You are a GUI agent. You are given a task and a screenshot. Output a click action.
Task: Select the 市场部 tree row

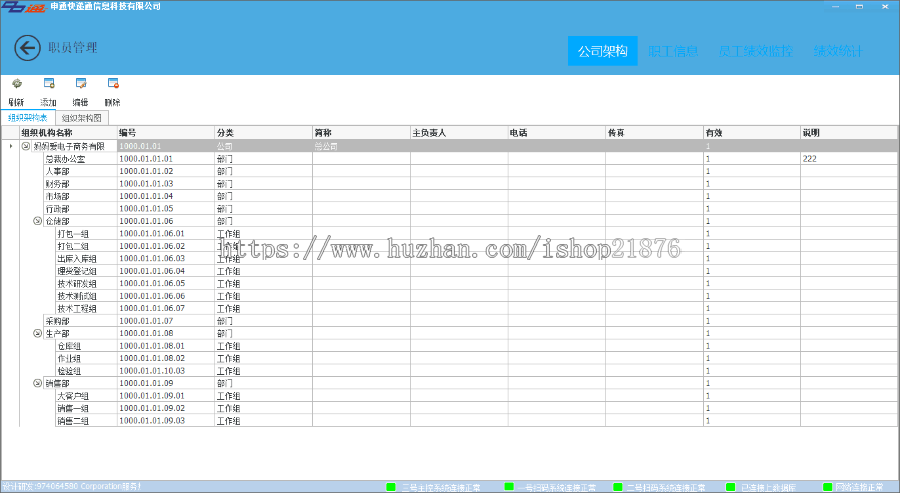[x=57, y=196]
